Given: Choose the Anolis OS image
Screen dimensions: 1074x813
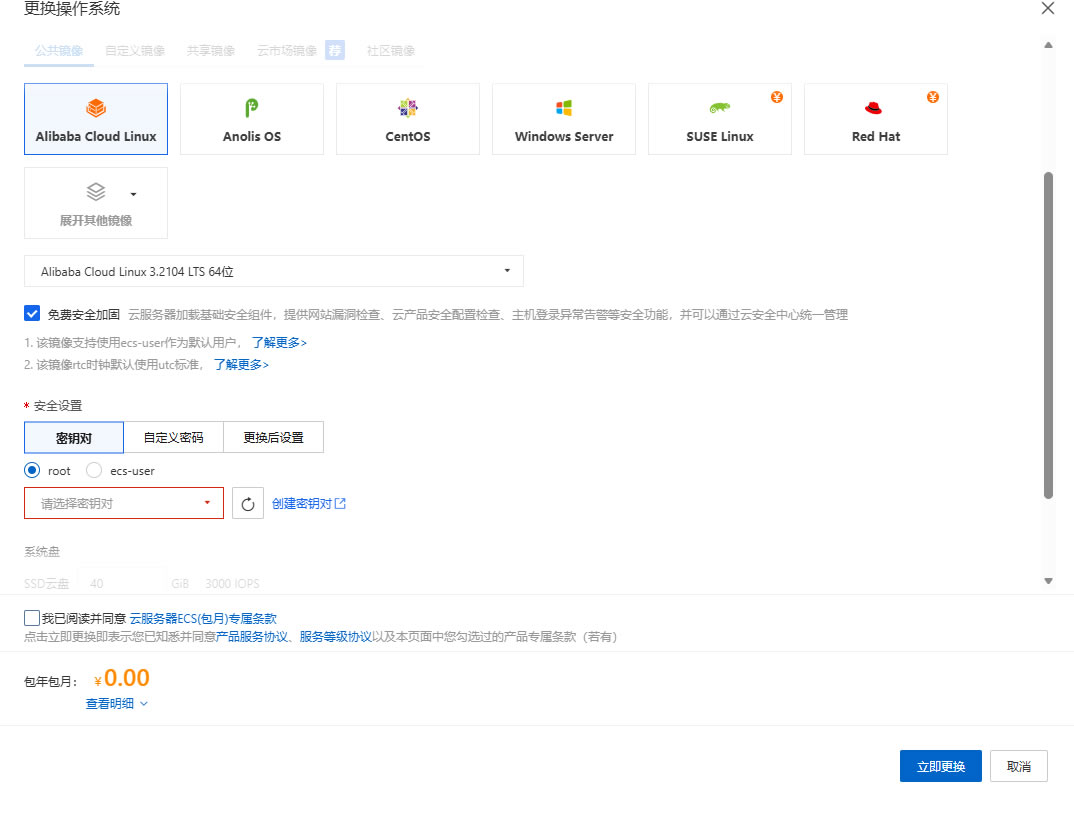Looking at the screenshot, I should tap(251, 119).
